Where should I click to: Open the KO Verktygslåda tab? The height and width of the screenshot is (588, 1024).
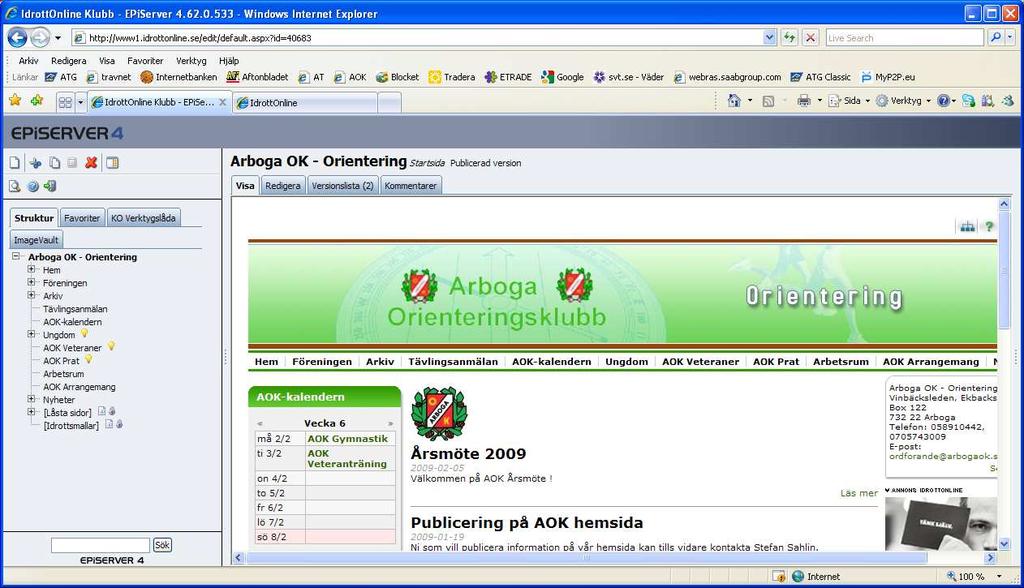click(x=143, y=218)
